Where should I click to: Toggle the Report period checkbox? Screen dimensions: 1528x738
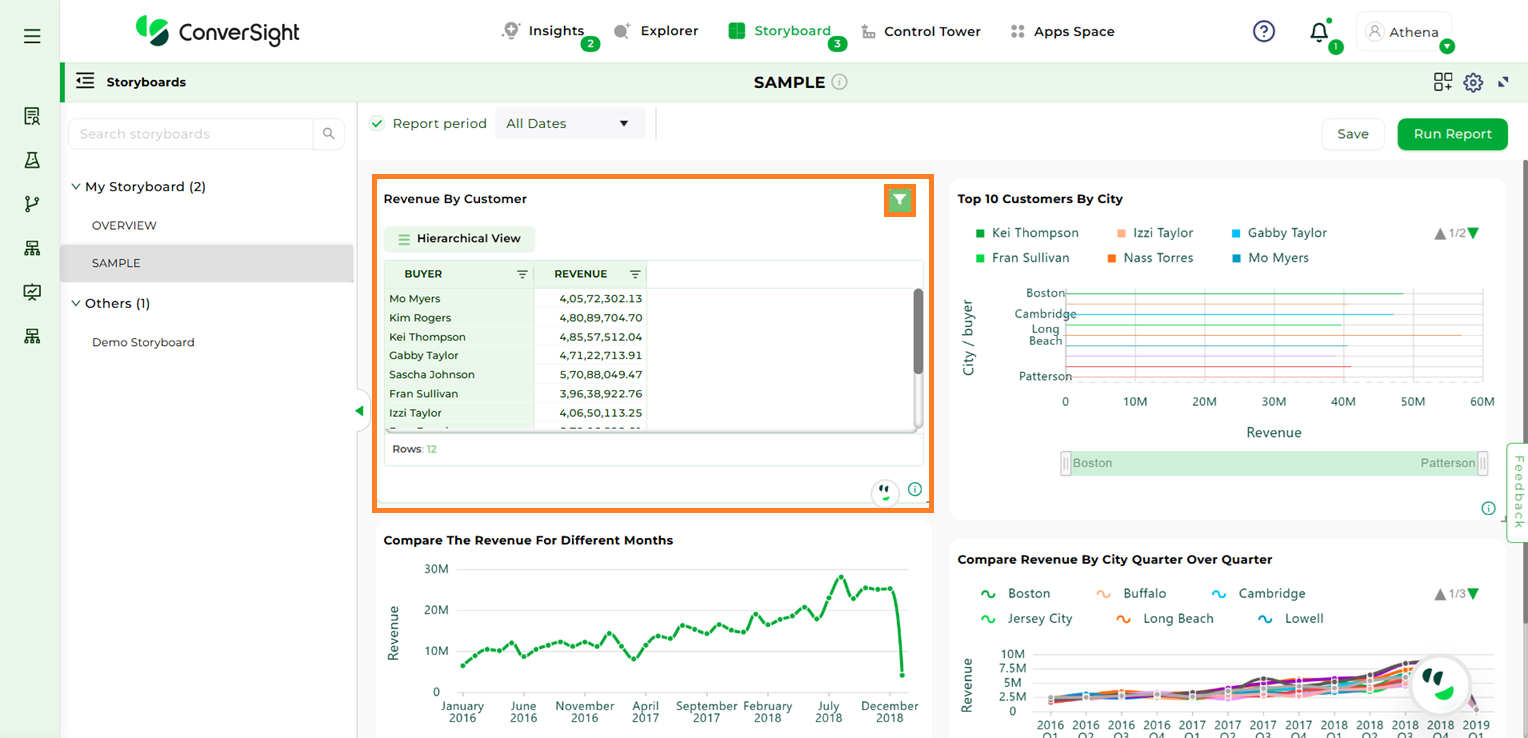(x=377, y=124)
